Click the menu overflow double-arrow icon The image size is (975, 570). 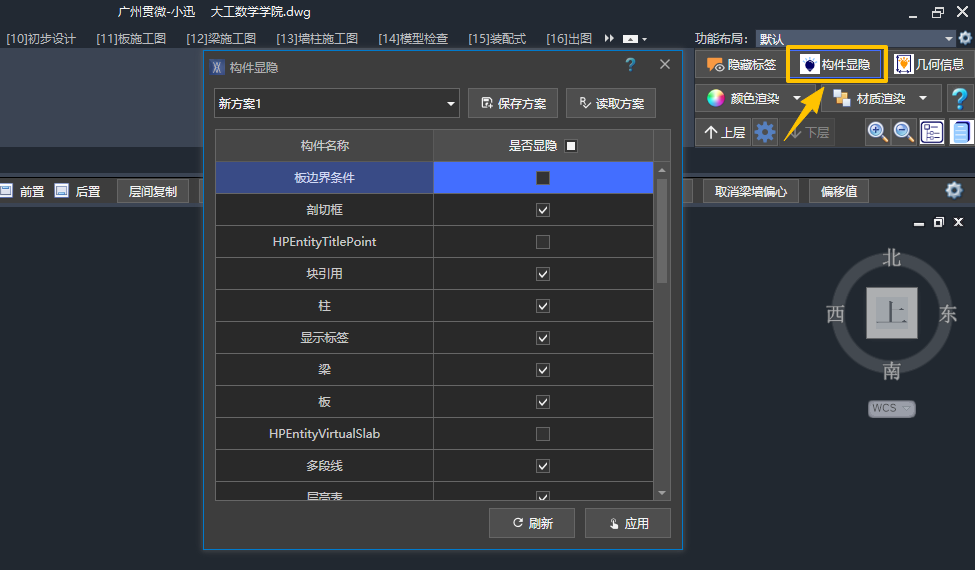pyautogui.click(x=609, y=39)
